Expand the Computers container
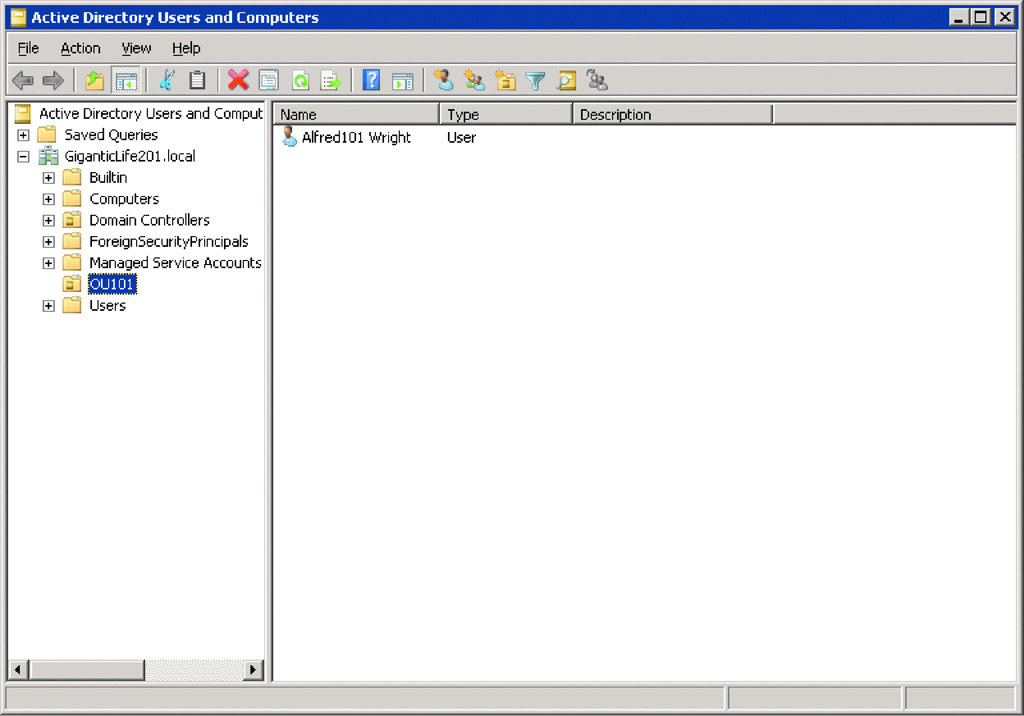Screen dimensions: 1024x716 coord(48,199)
